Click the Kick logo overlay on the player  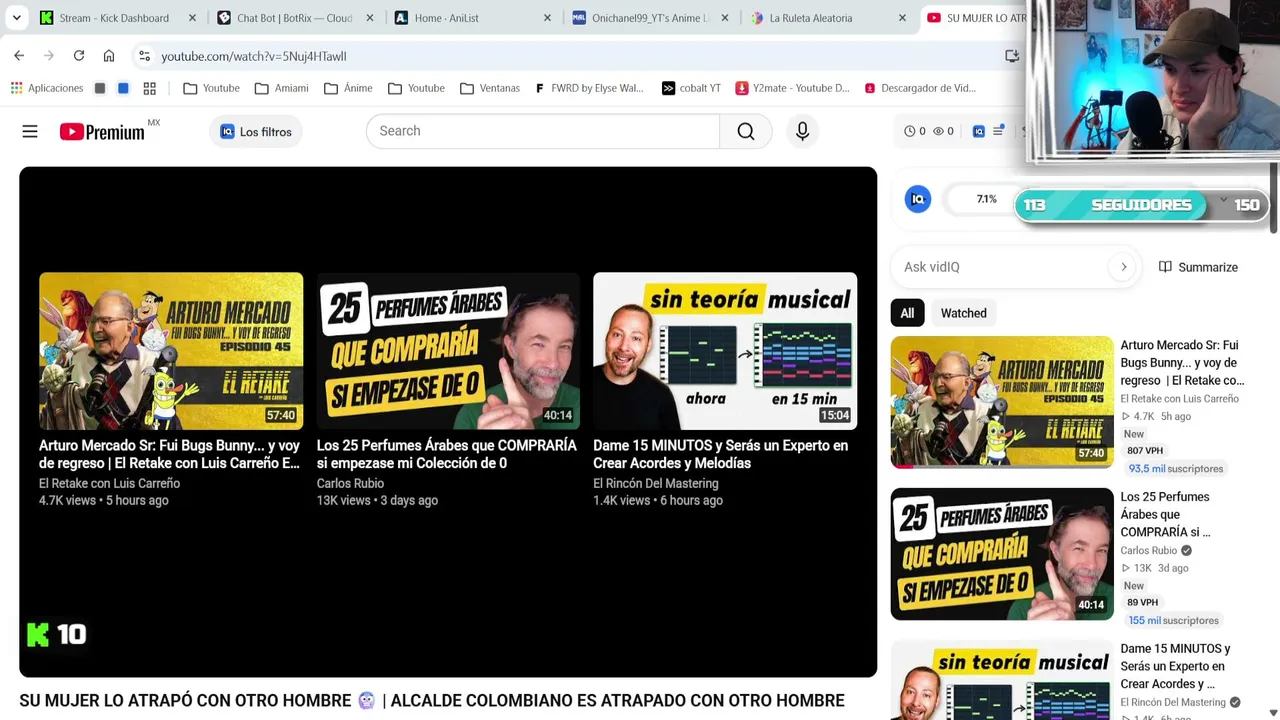coord(38,634)
